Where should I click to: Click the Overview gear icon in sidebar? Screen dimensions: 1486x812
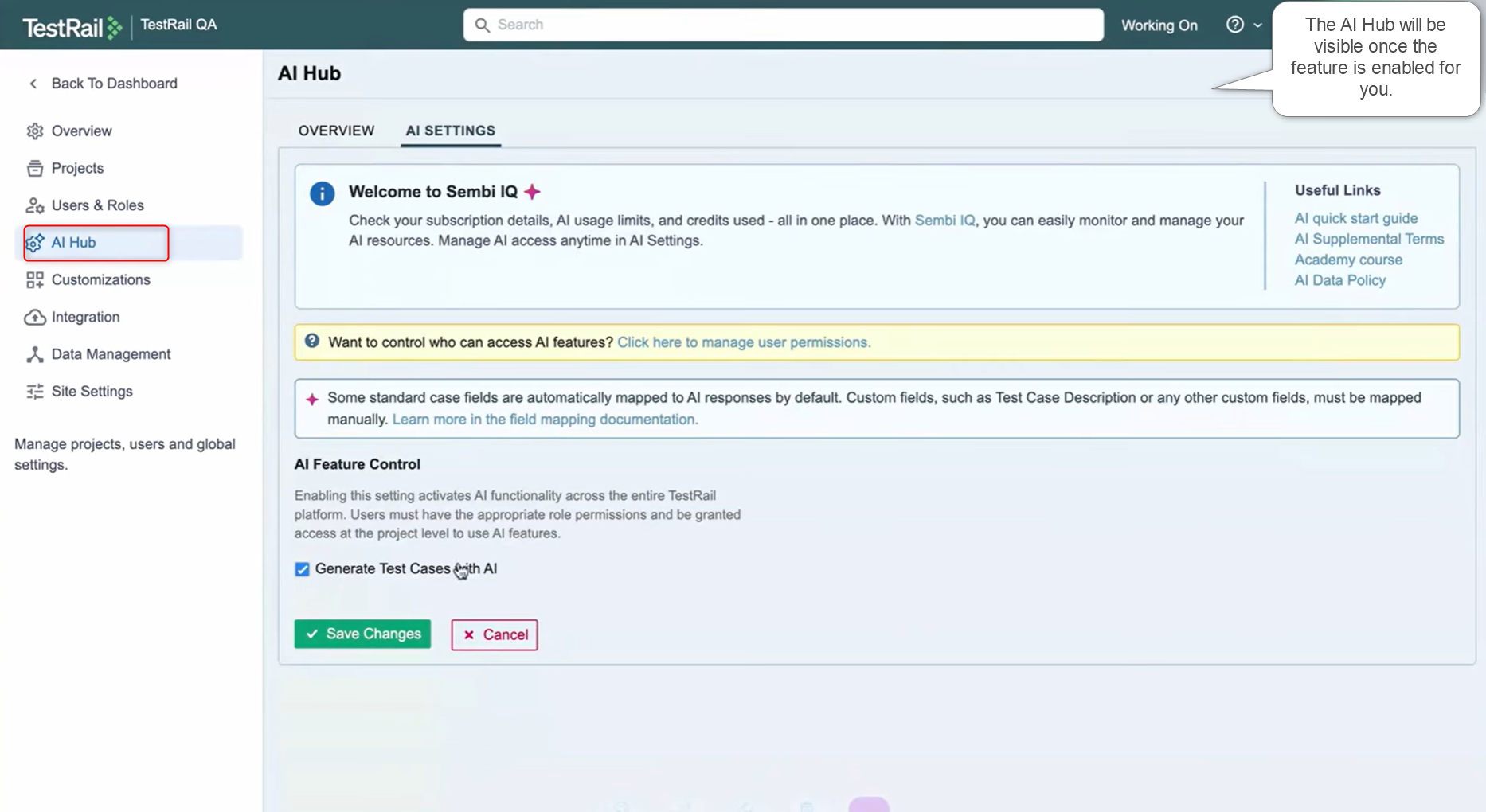point(35,131)
